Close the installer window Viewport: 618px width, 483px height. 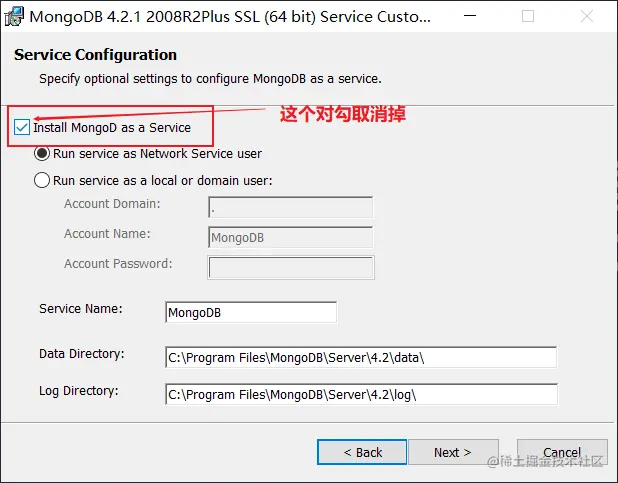[x=586, y=16]
